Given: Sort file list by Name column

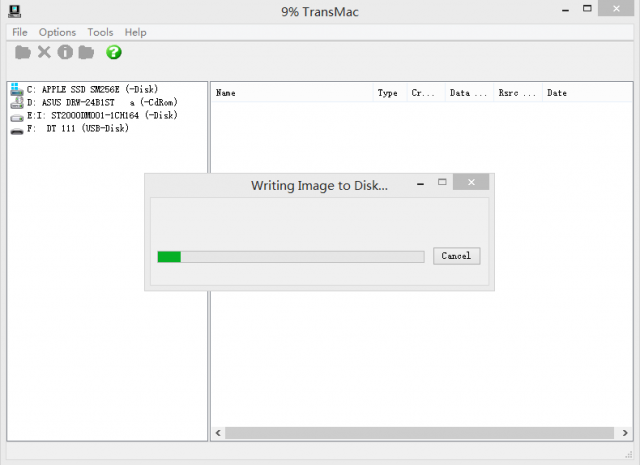Looking at the screenshot, I should coord(290,93).
